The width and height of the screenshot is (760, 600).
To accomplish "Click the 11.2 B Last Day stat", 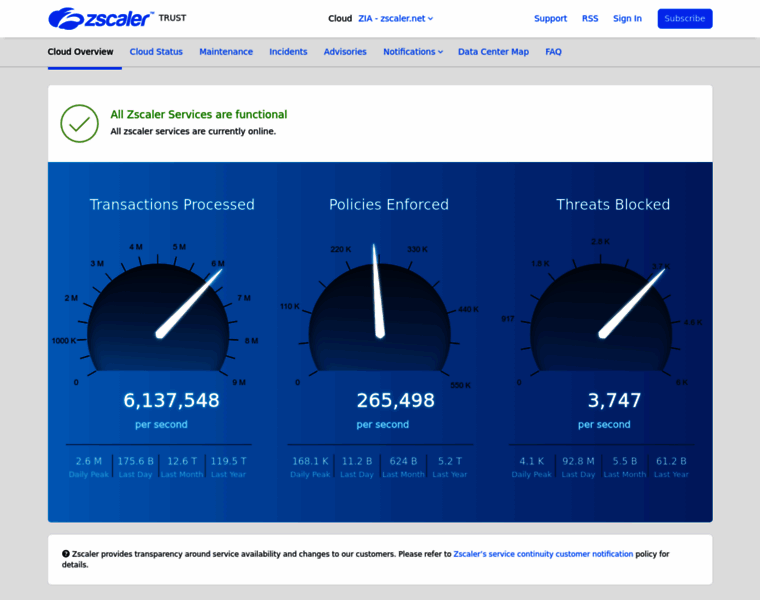I will click(357, 467).
